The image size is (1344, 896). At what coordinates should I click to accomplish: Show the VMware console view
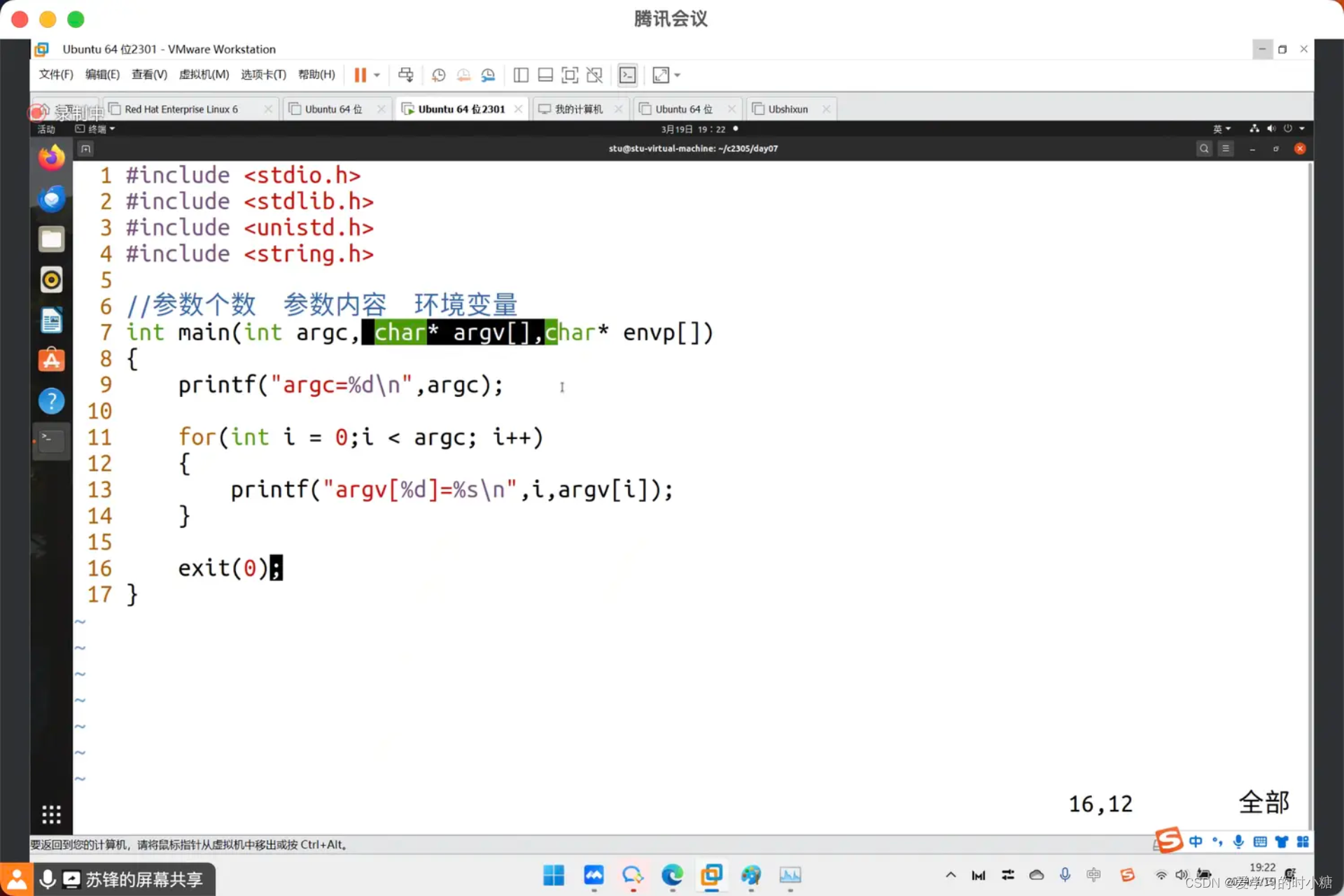tap(628, 75)
